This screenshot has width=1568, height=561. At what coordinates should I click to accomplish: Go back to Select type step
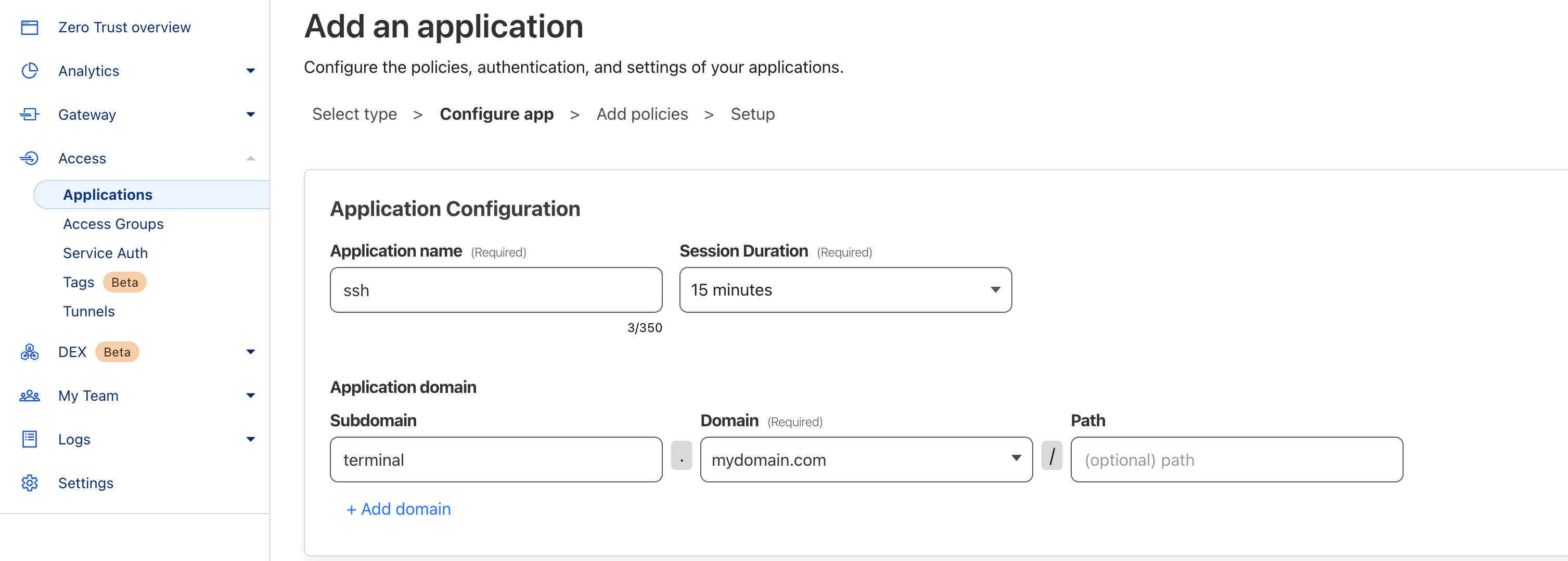coord(354,114)
